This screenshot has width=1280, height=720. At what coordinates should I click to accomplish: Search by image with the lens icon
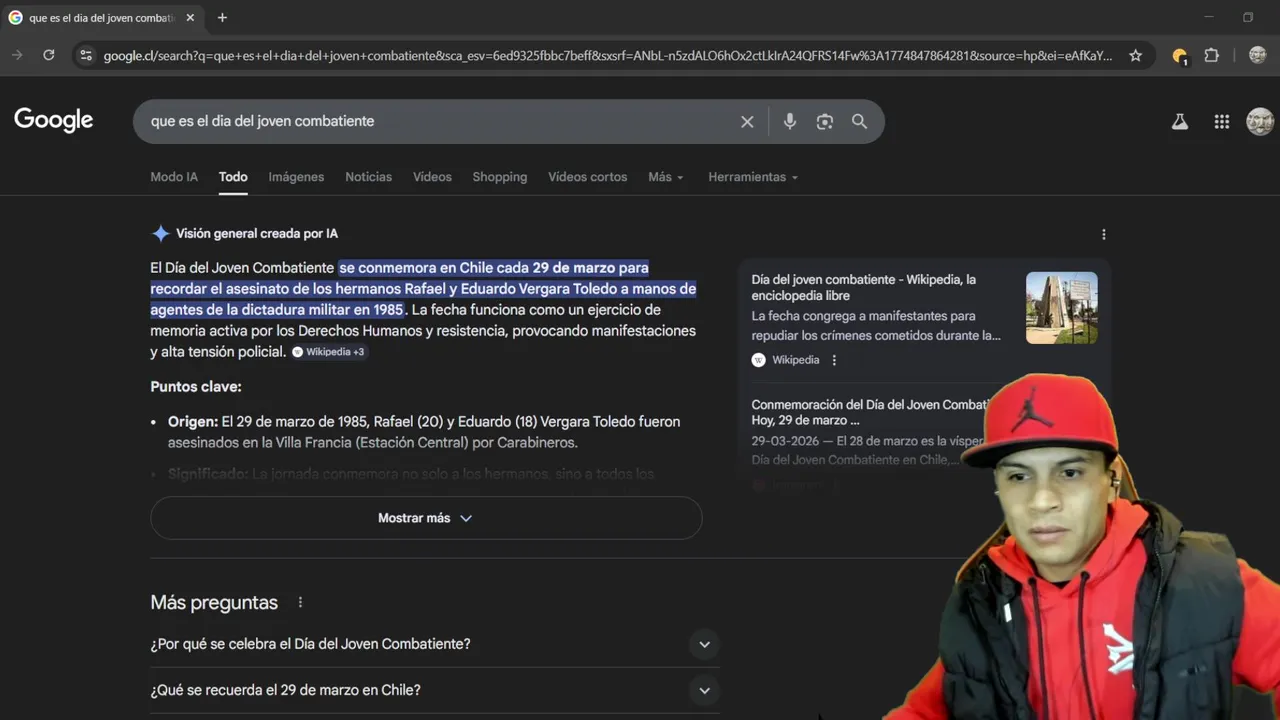click(x=824, y=121)
